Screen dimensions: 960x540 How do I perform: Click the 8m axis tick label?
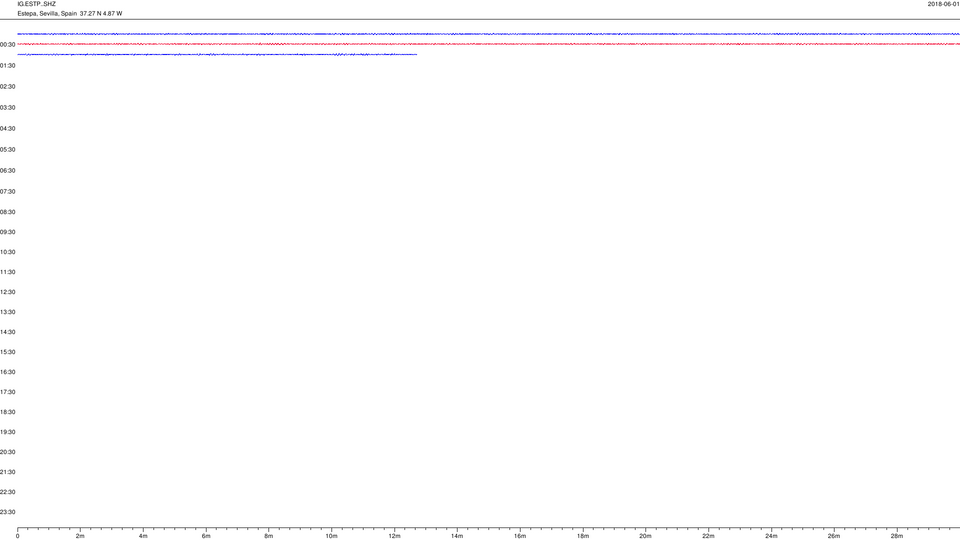pyautogui.click(x=268, y=536)
